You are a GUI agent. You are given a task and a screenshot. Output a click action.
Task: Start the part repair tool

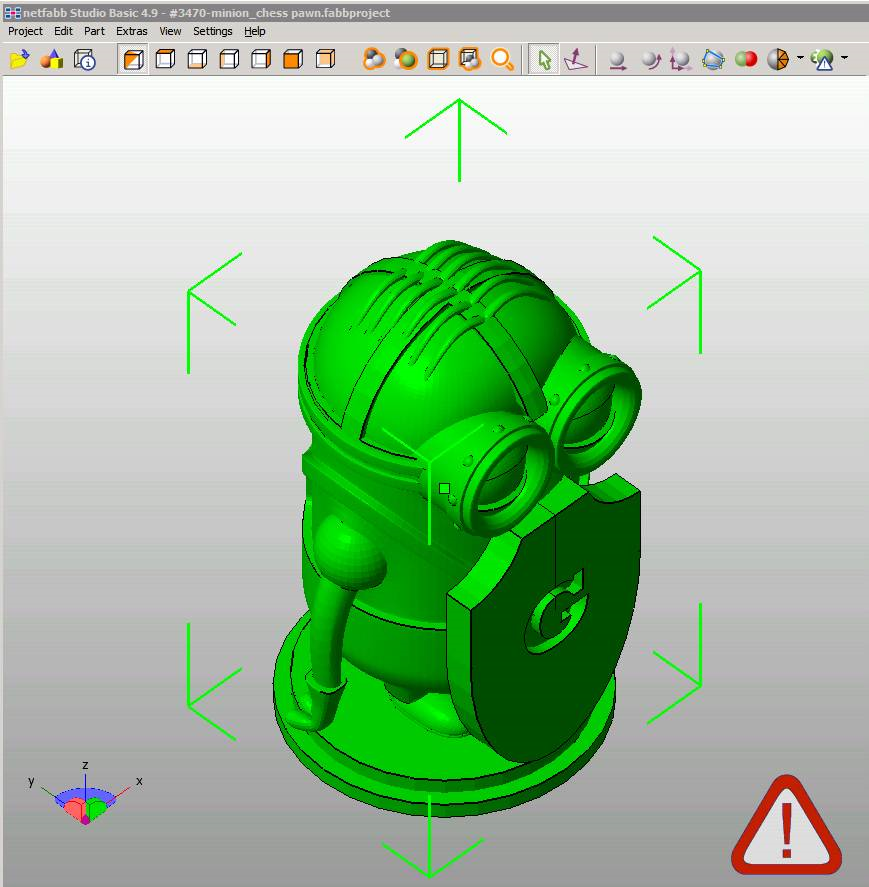pyautogui.click(x=822, y=58)
